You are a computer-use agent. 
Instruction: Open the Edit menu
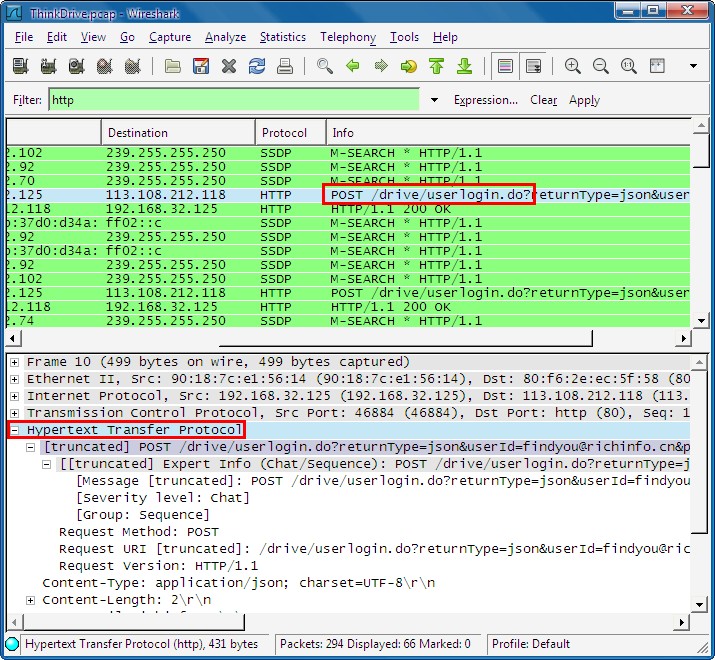click(x=57, y=37)
